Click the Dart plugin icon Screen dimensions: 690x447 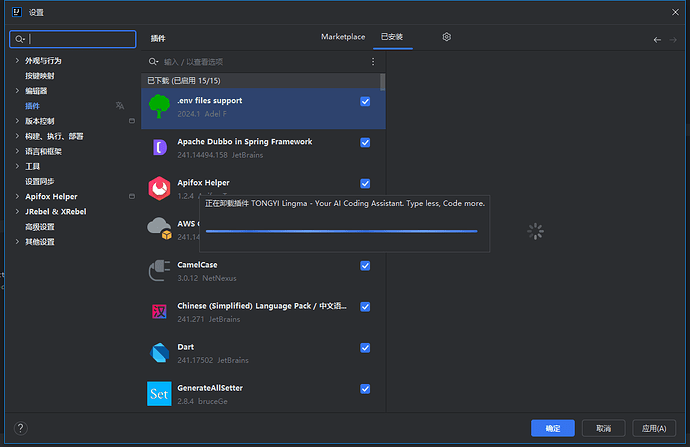tap(159, 352)
